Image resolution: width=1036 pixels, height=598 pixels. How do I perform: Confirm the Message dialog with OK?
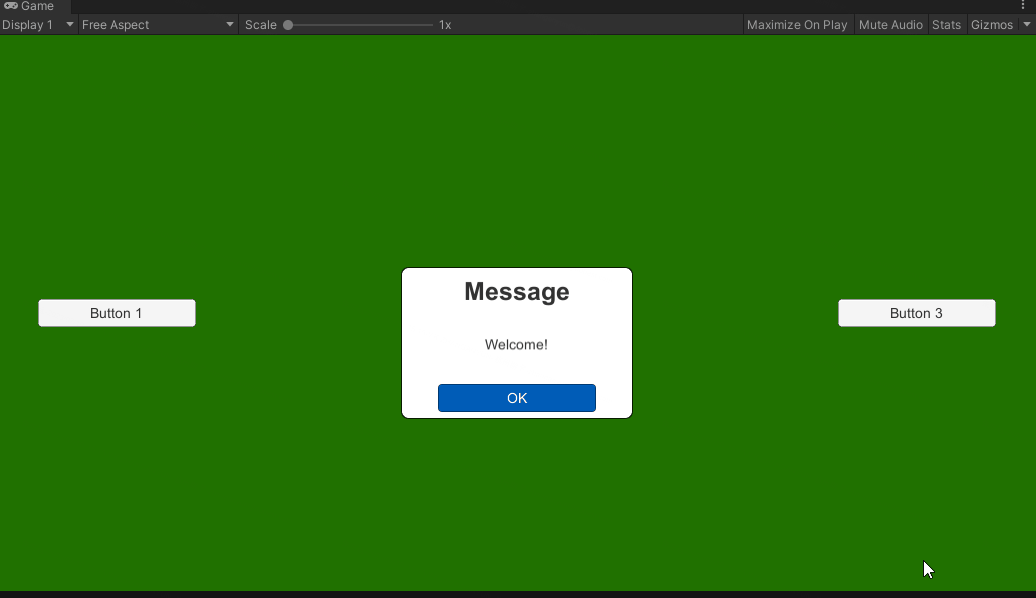point(517,398)
